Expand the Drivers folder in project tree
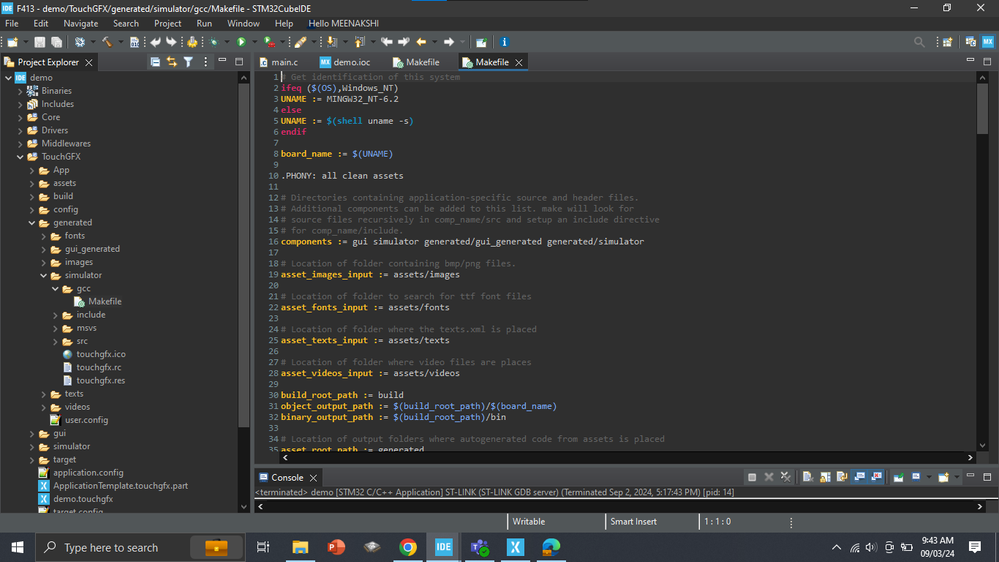 [x=20, y=130]
